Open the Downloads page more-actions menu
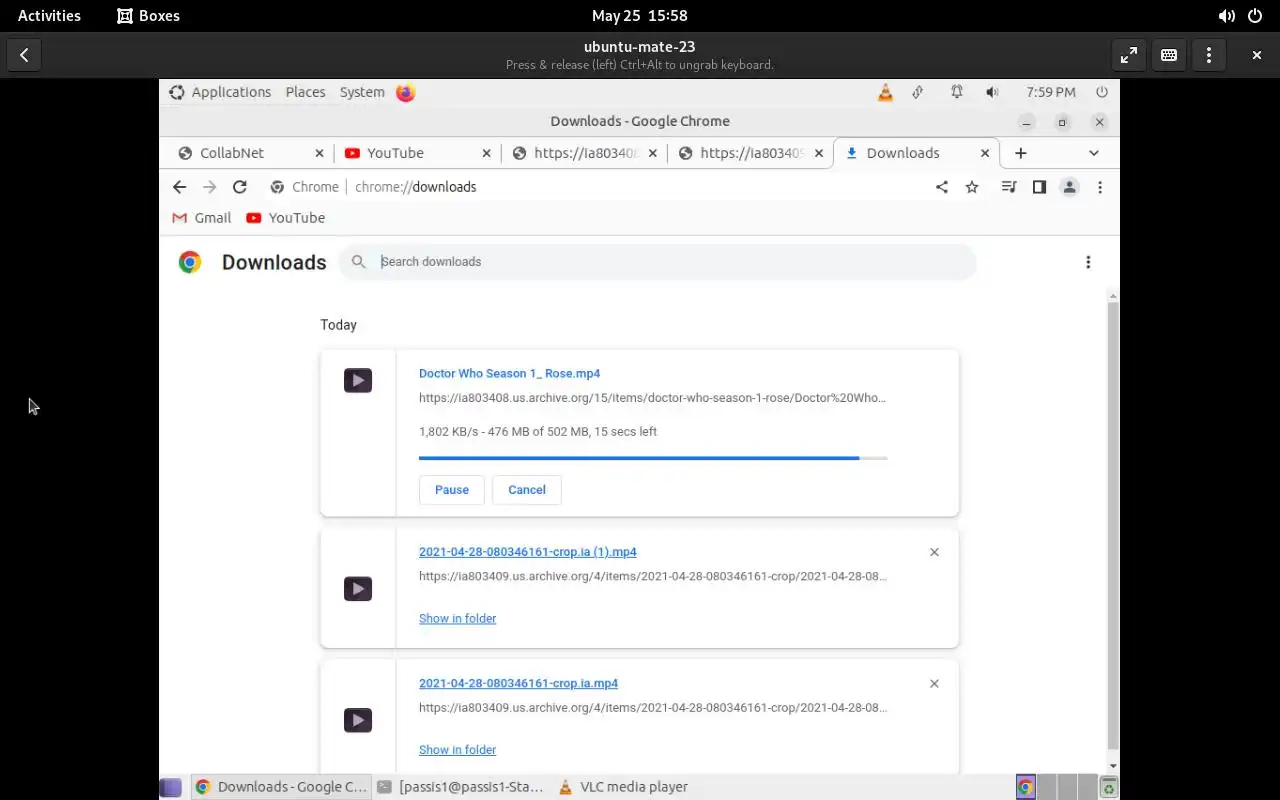Viewport: 1280px width, 800px height. 1088,262
